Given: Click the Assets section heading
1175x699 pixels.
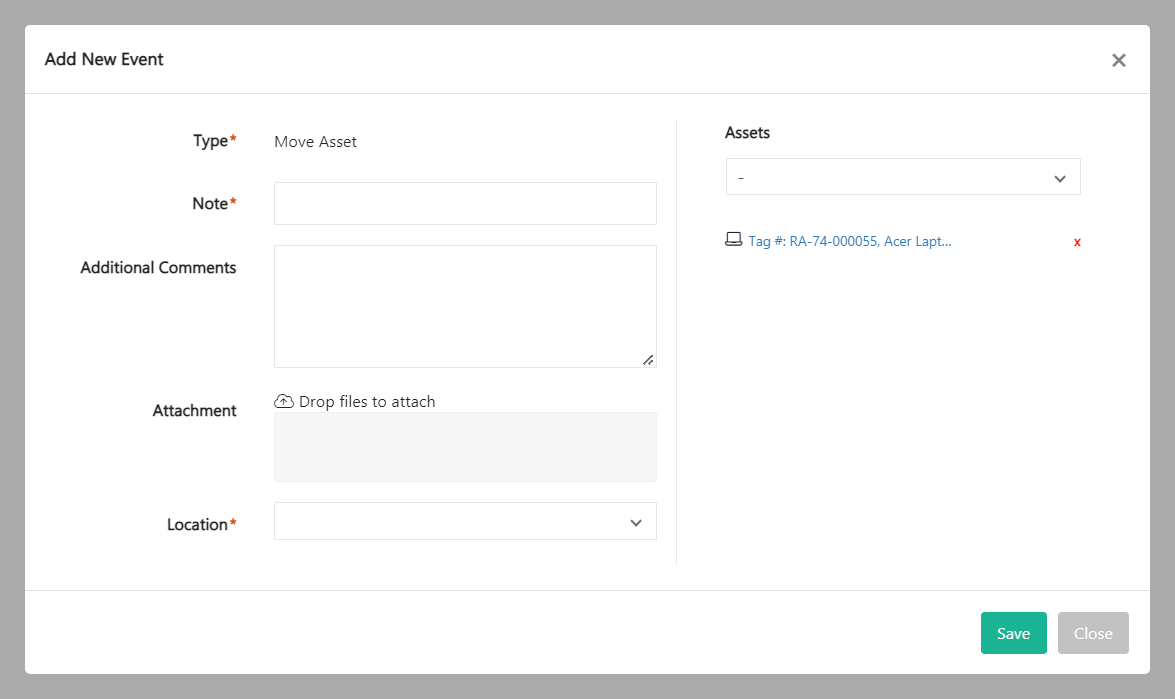Looking at the screenshot, I should coord(747,132).
